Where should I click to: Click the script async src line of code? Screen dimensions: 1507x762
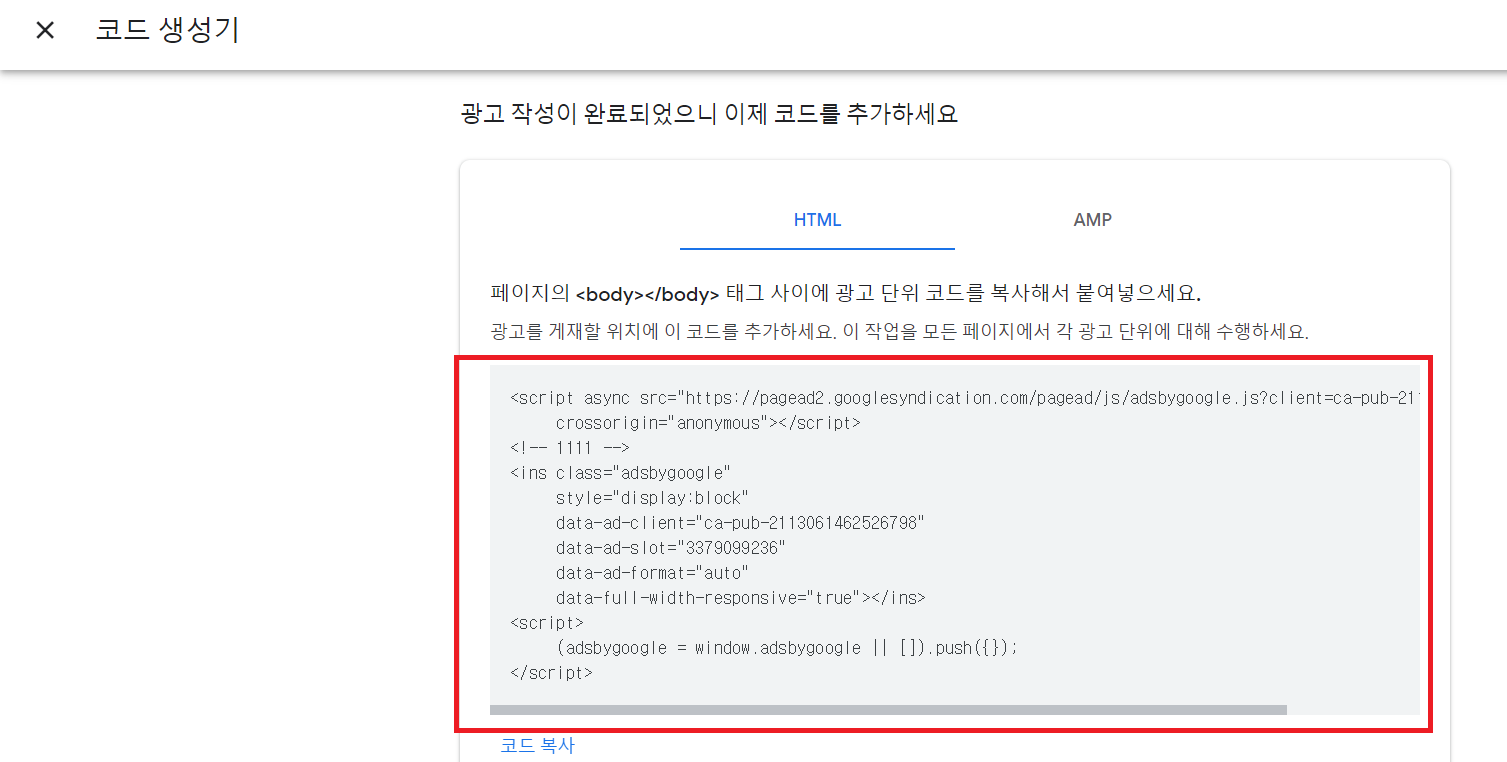click(x=964, y=398)
